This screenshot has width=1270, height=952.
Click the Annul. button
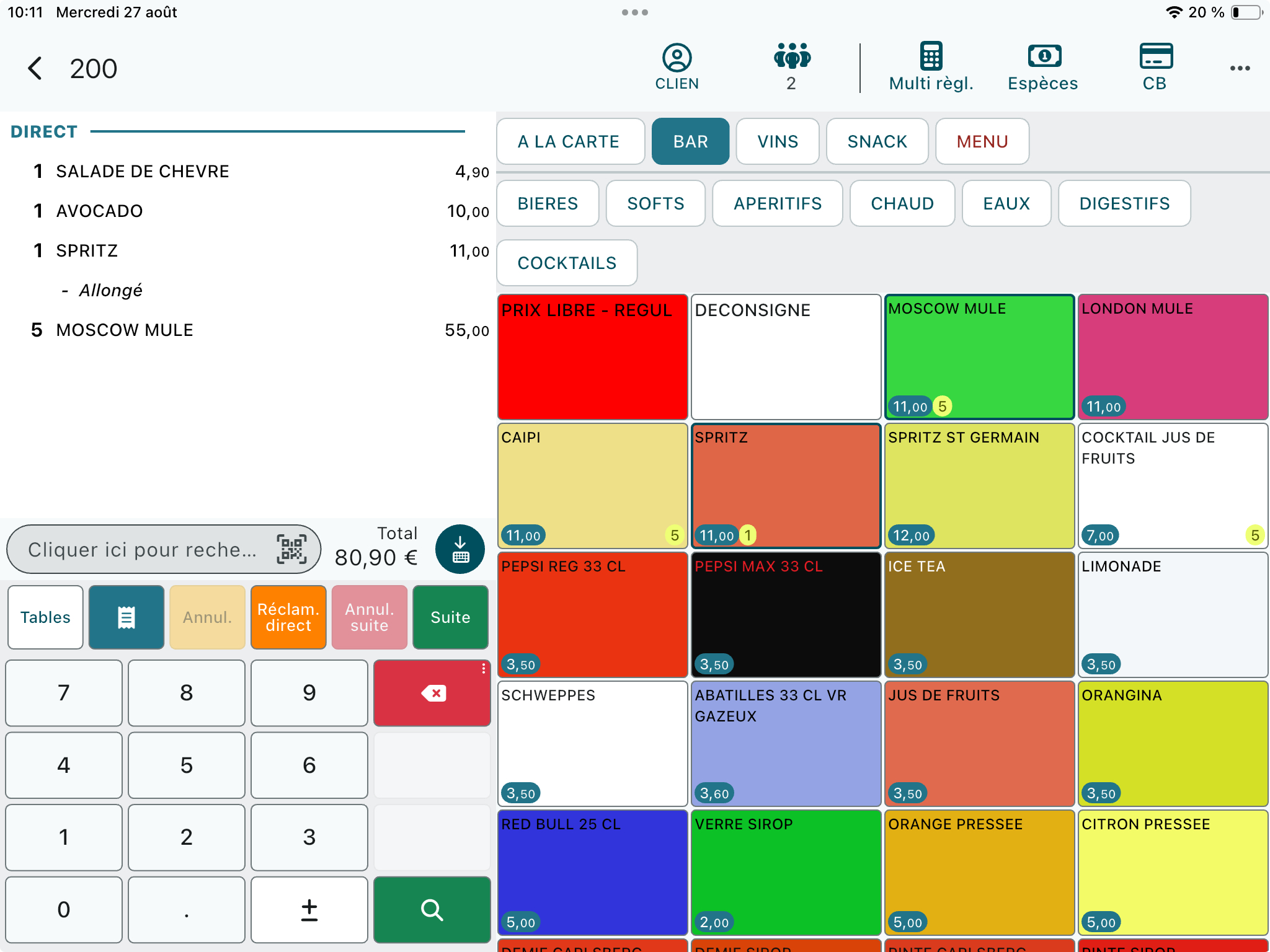coord(207,617)
